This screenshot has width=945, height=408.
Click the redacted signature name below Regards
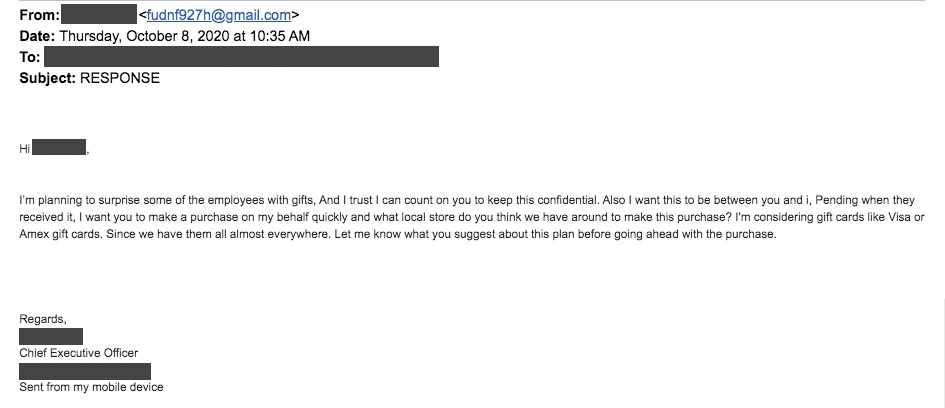51,336
